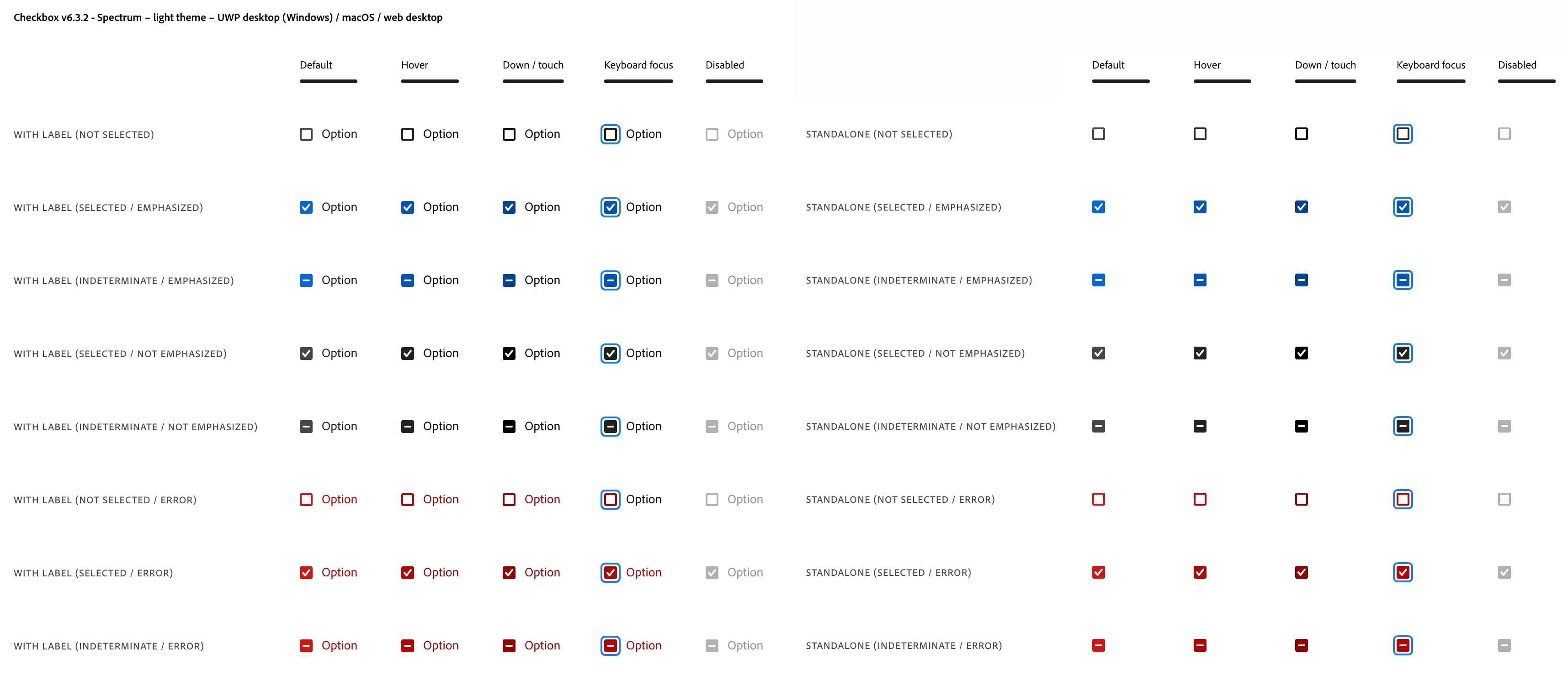Uncheck standalone default selected emphasized checkbox
This screenshot has height=686, width=1568.
point(1099,207)
